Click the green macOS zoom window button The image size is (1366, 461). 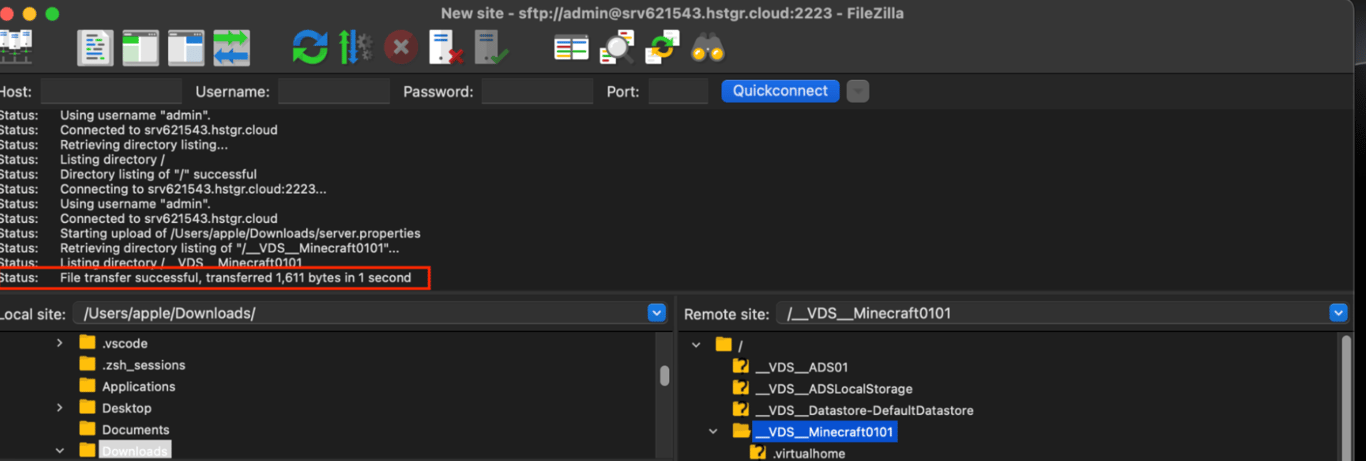52,14
